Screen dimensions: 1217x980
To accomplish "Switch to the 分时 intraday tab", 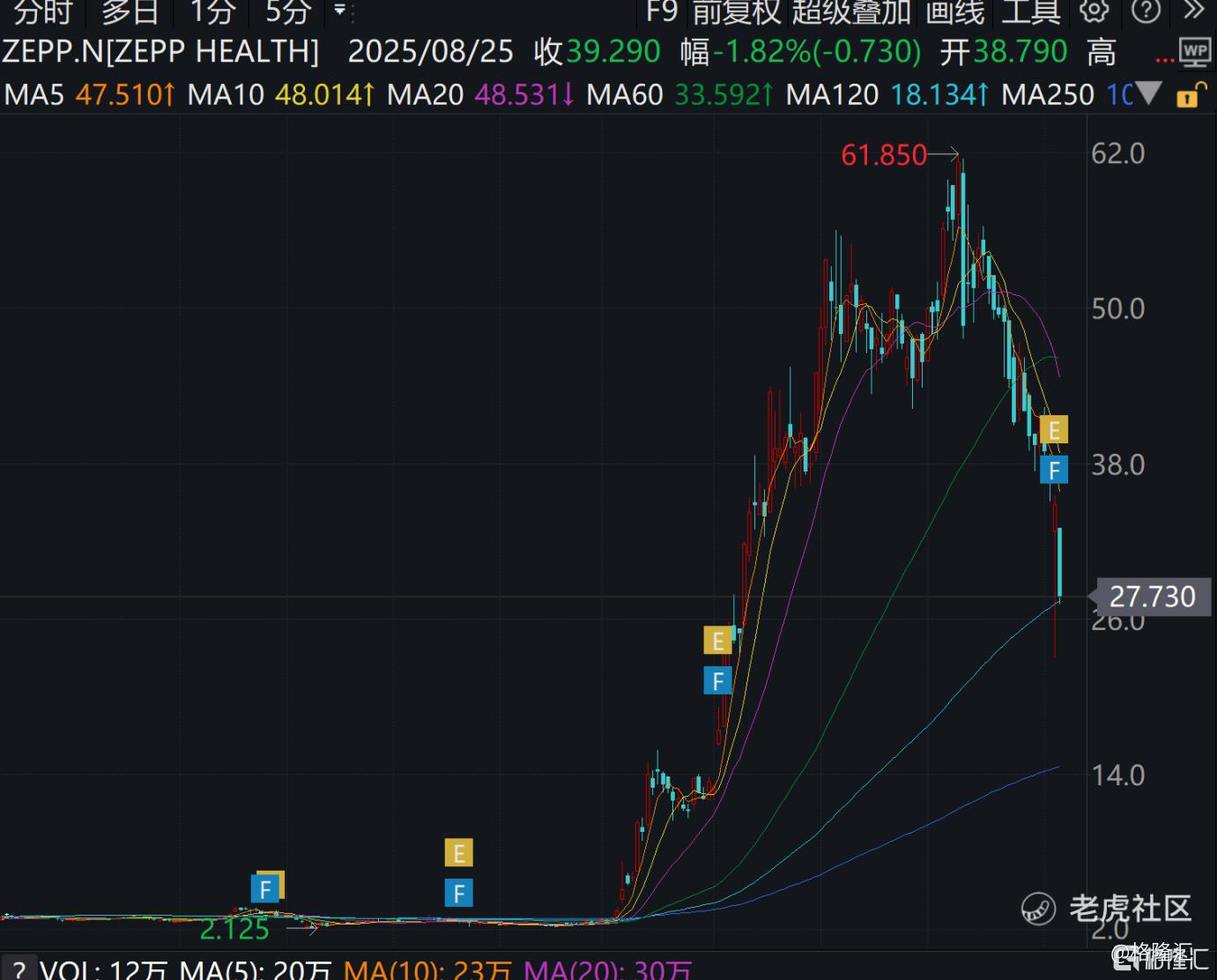I will click(x=41, y=12).
